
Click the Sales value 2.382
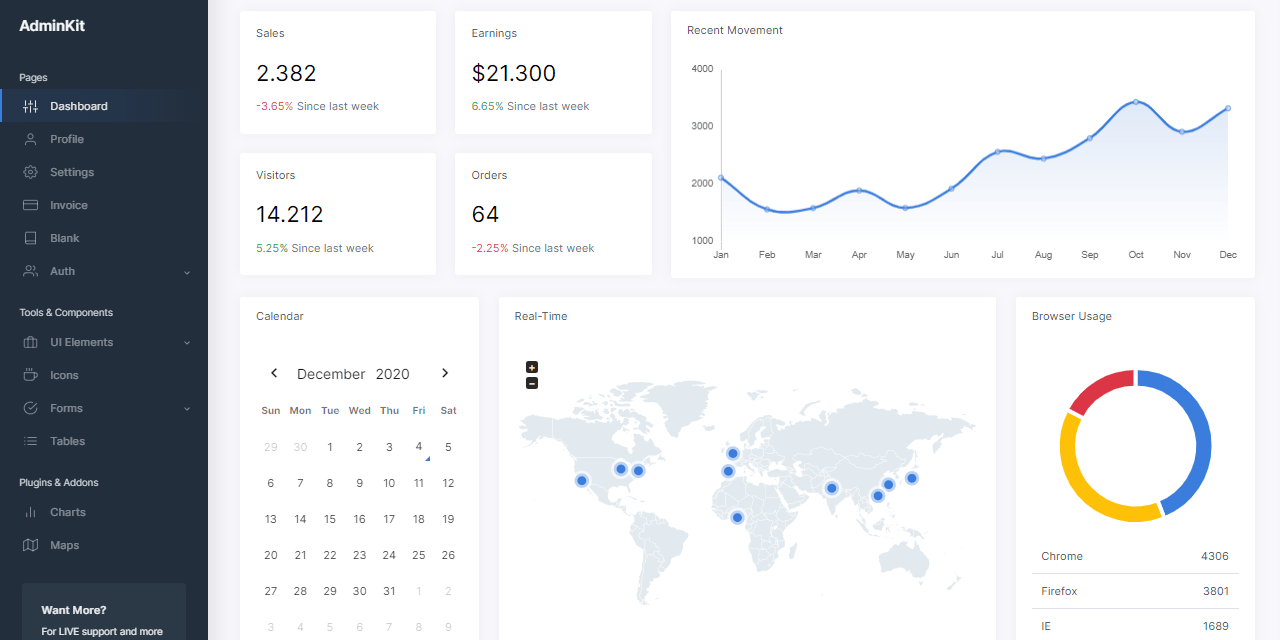click(286, 73)
